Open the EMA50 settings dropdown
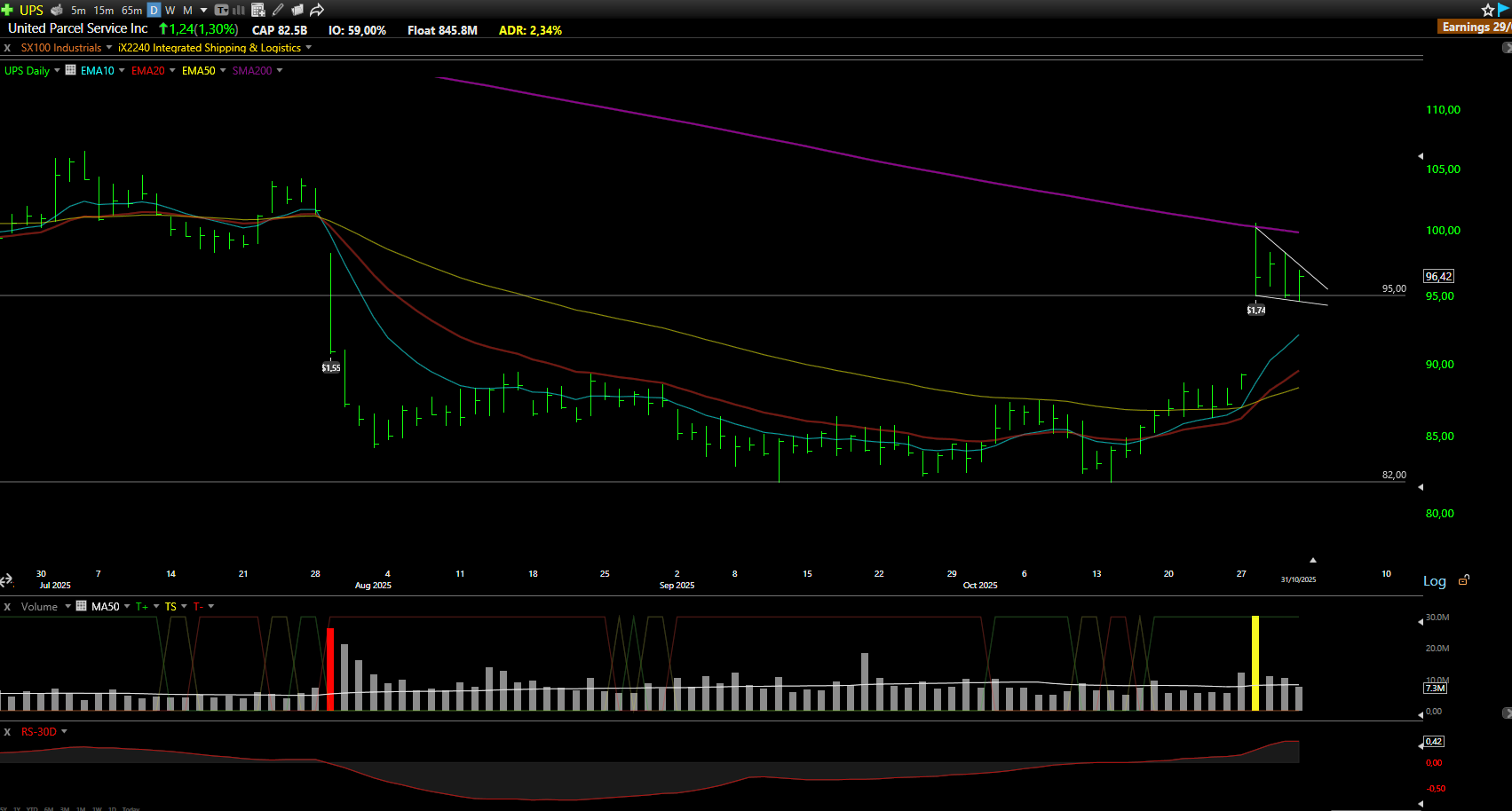 [223, 70]
